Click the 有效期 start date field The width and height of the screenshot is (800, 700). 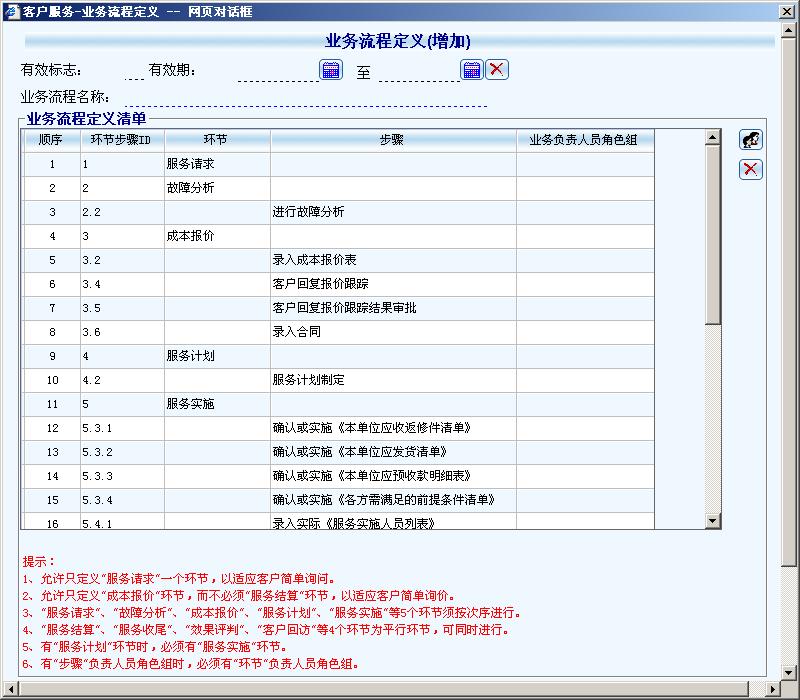click(276, 72)
